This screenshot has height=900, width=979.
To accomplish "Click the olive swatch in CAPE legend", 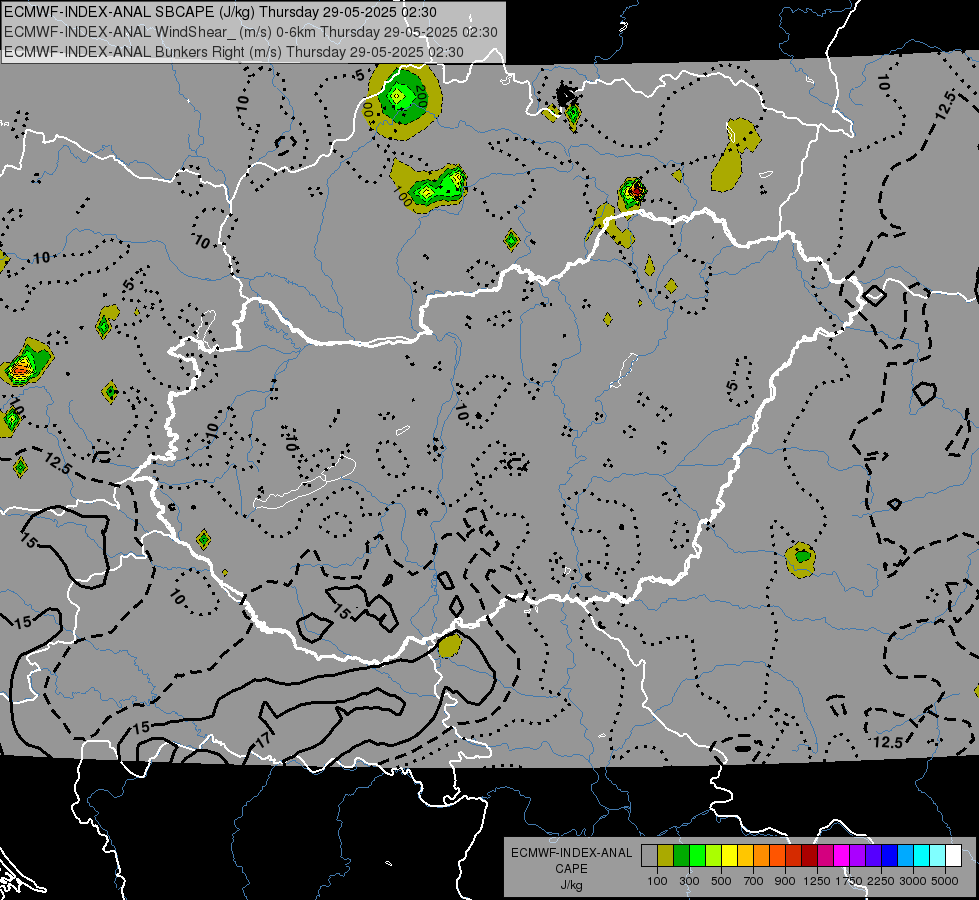I will (666, 856).
